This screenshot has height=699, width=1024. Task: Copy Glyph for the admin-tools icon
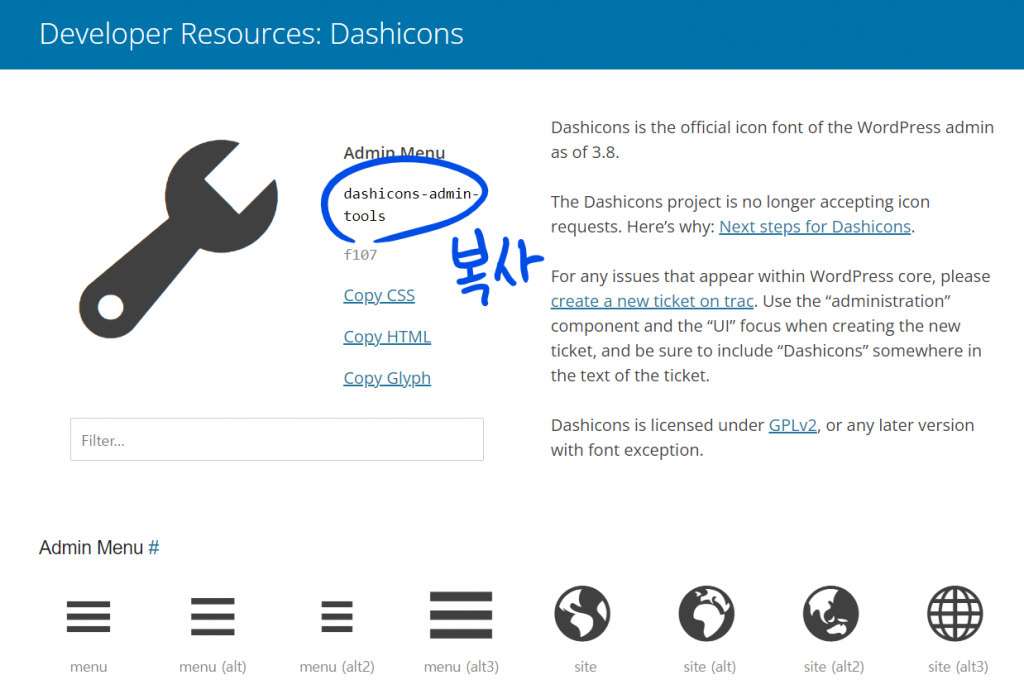coord(387,378)
